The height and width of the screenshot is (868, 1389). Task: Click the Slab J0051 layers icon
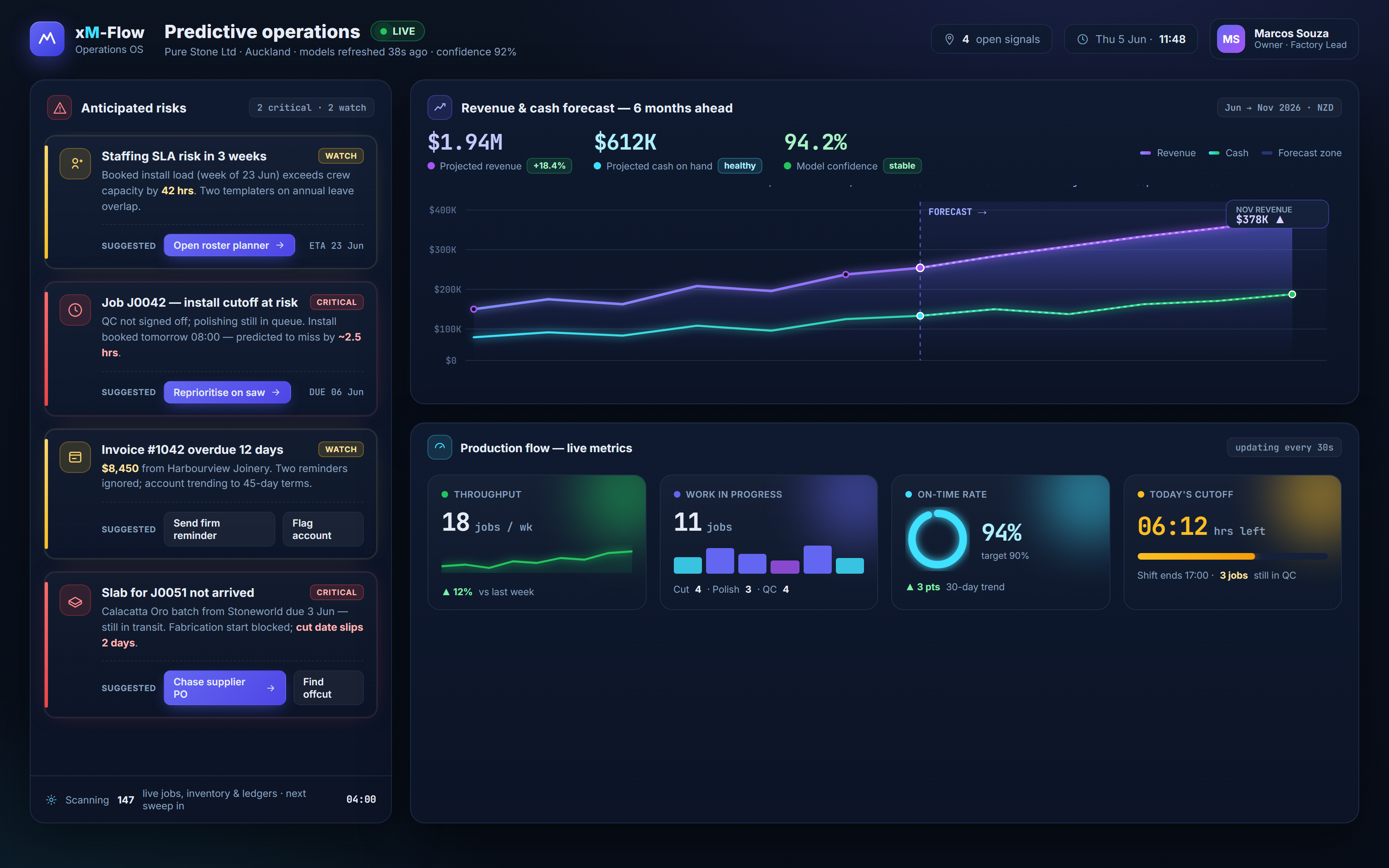point(75,601)
